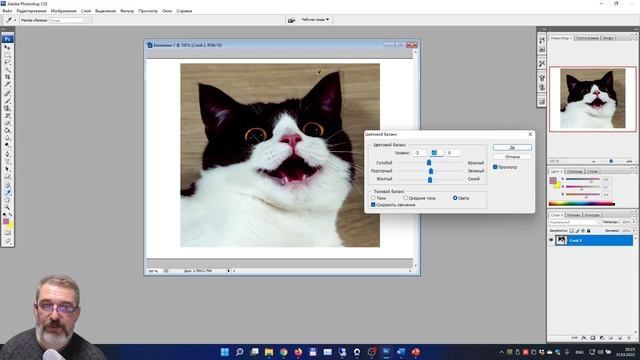Toggle the Просмотр preview checkbox
This screenshot has width=640, height=360.
coord(495,167)
